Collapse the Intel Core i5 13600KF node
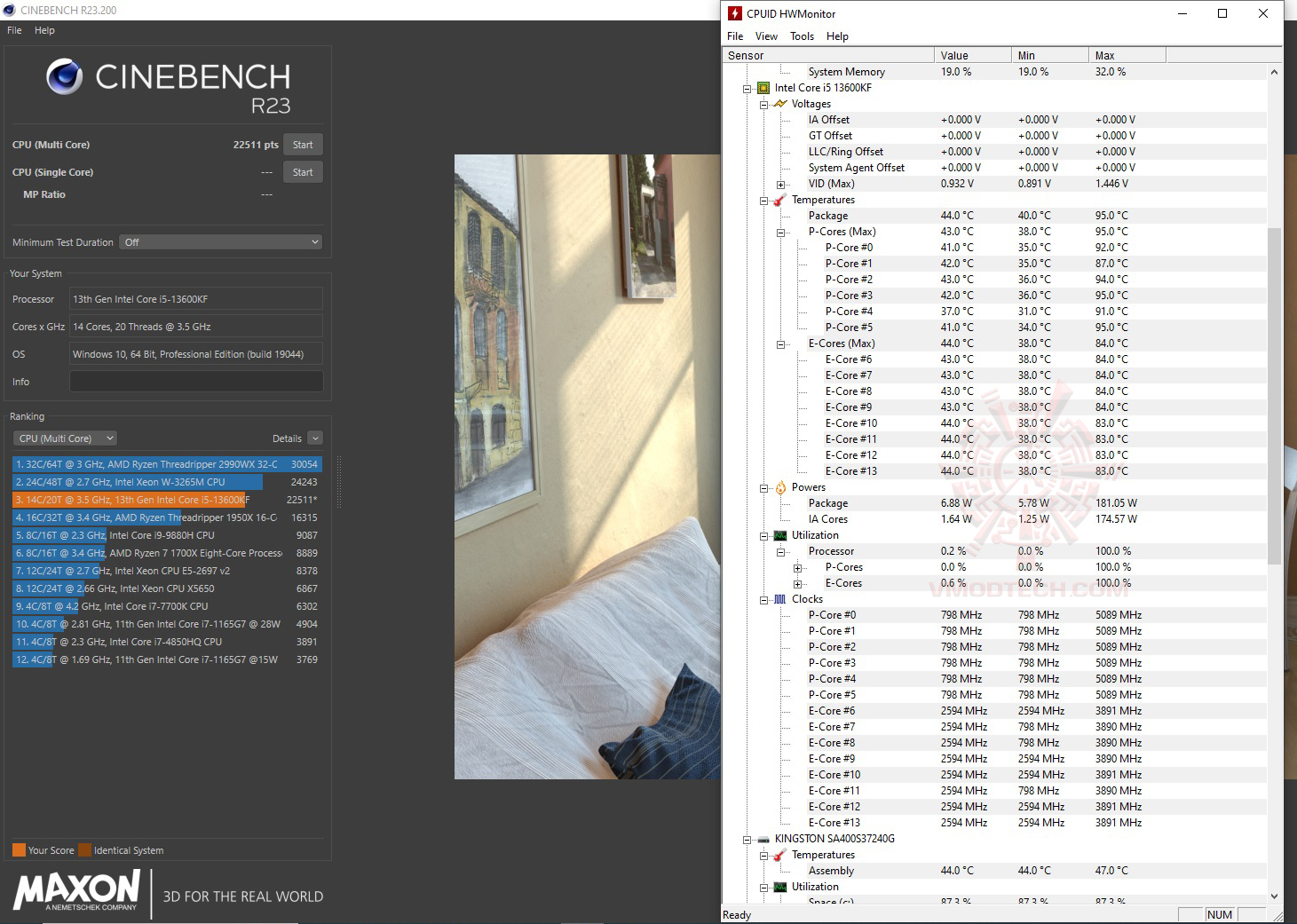Screen dimensions: 1297x924 coord(747,88)
